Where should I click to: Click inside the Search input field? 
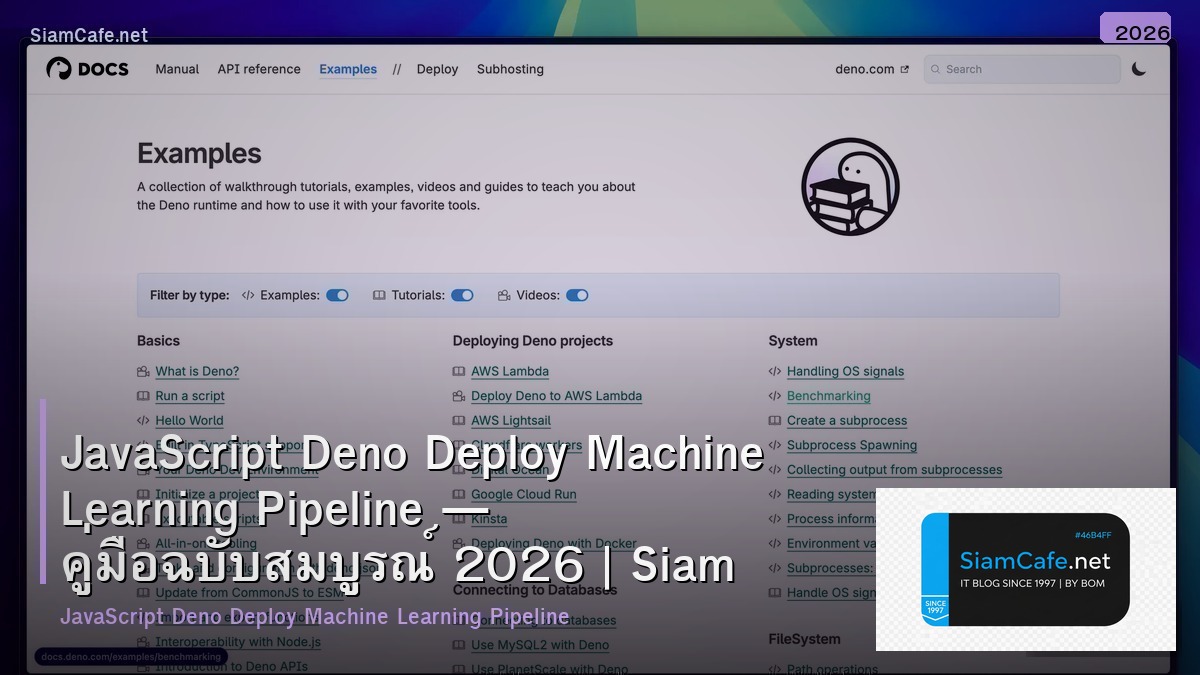tap(1020, 69)
